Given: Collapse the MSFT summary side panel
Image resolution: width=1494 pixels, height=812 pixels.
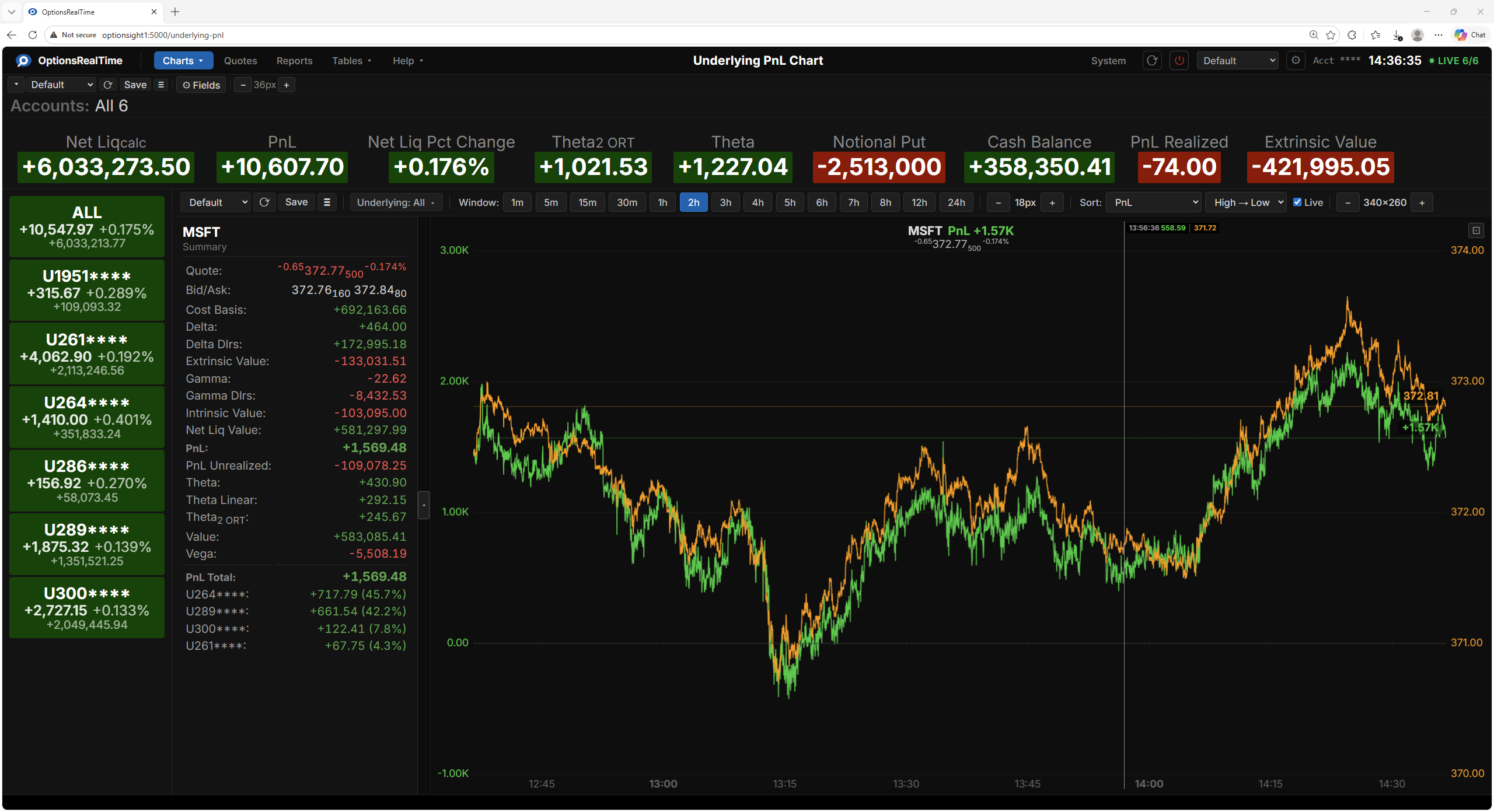Looking at the screenshot, I should tap(424, 505).
